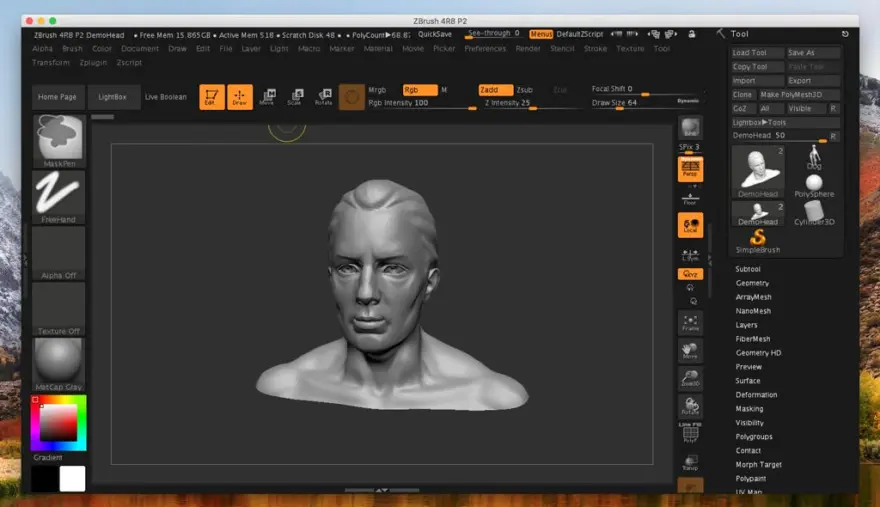Enable Zadd sculpt mode
Viewport: 880px width, 507px height.
495,90
